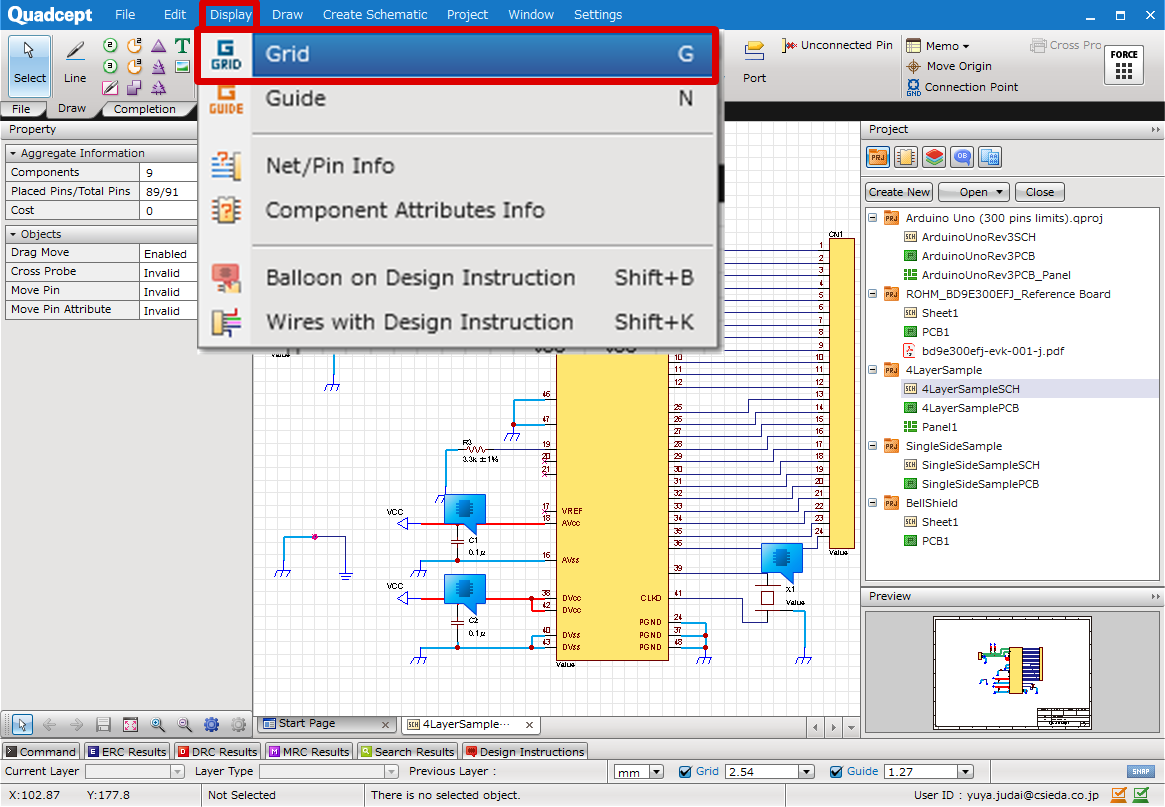
Task: Select the Text tool icon
Action: (x=182, y=46)
